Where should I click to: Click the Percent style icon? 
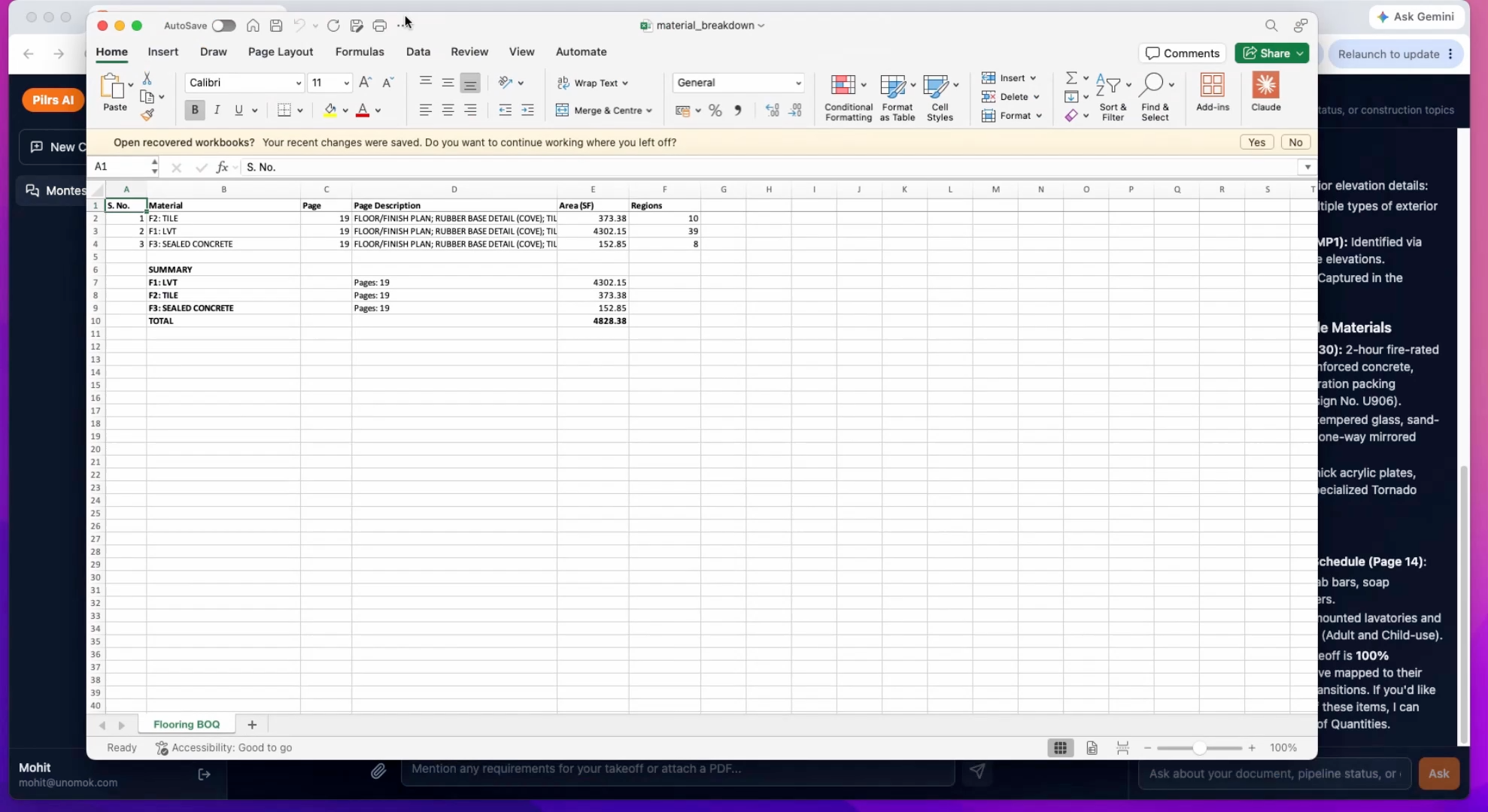point(715,111)
